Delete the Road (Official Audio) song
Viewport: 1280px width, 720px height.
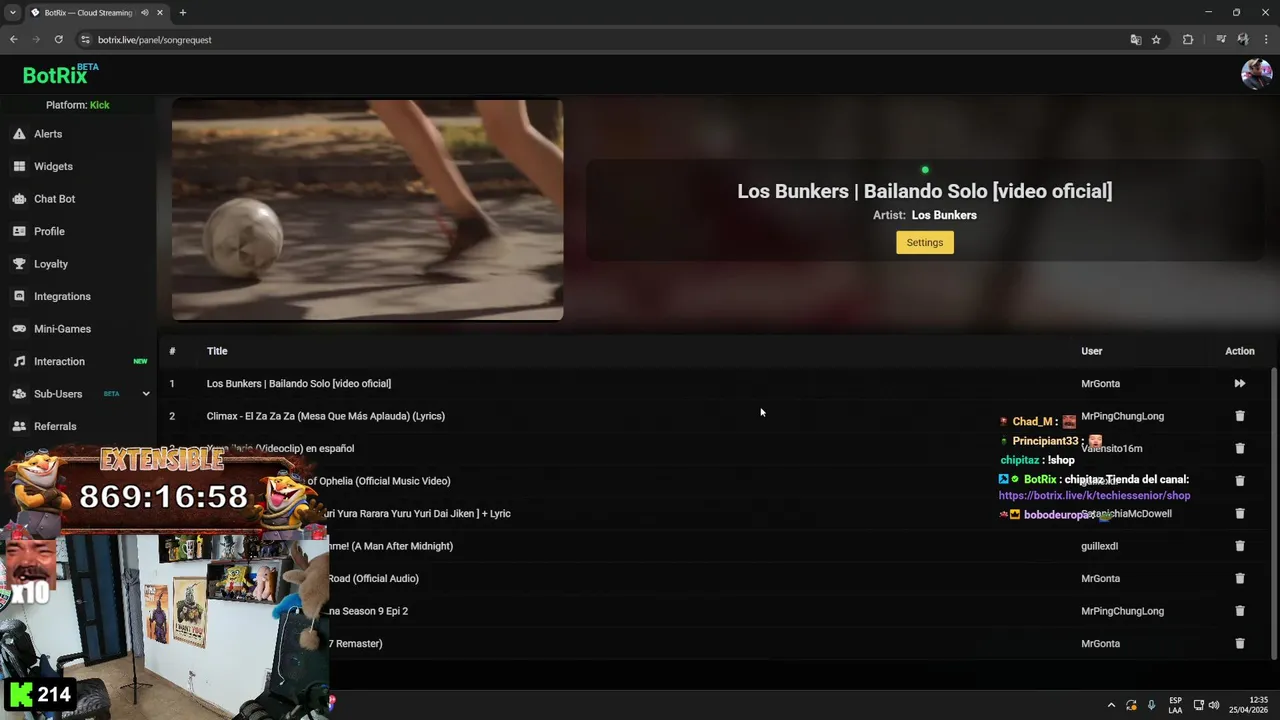tap(1239, 578)
